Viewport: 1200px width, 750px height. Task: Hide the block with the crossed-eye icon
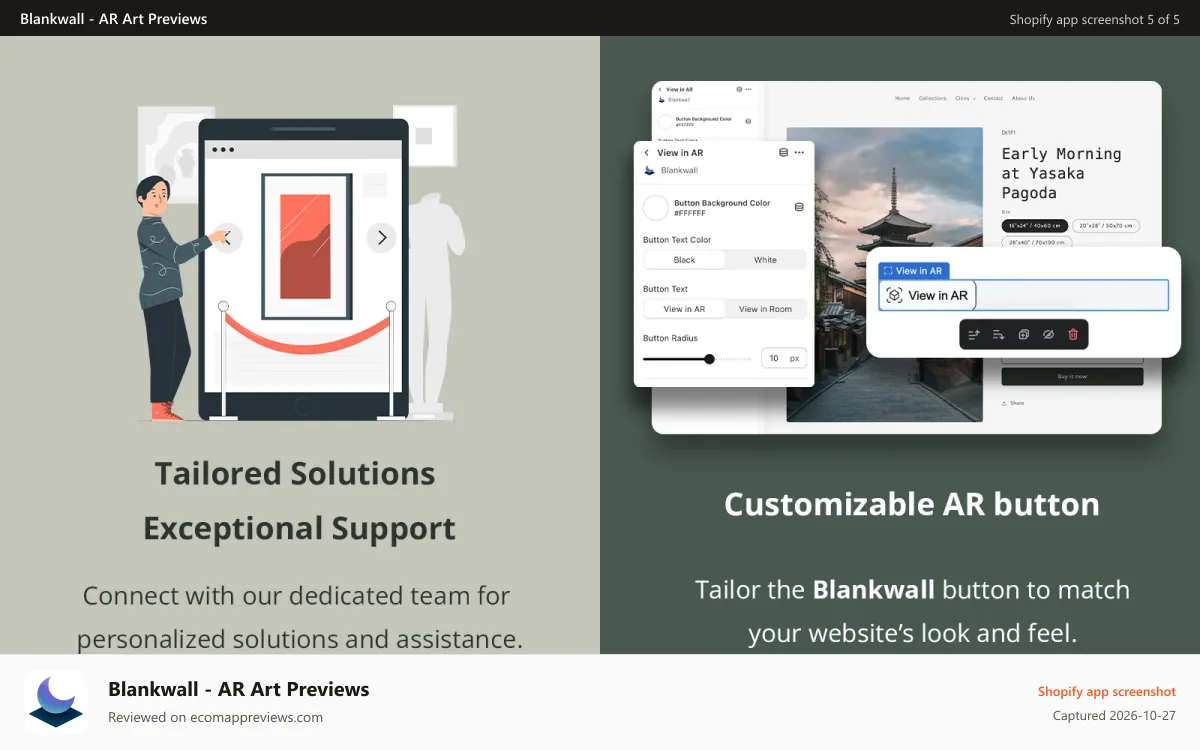1048,334
